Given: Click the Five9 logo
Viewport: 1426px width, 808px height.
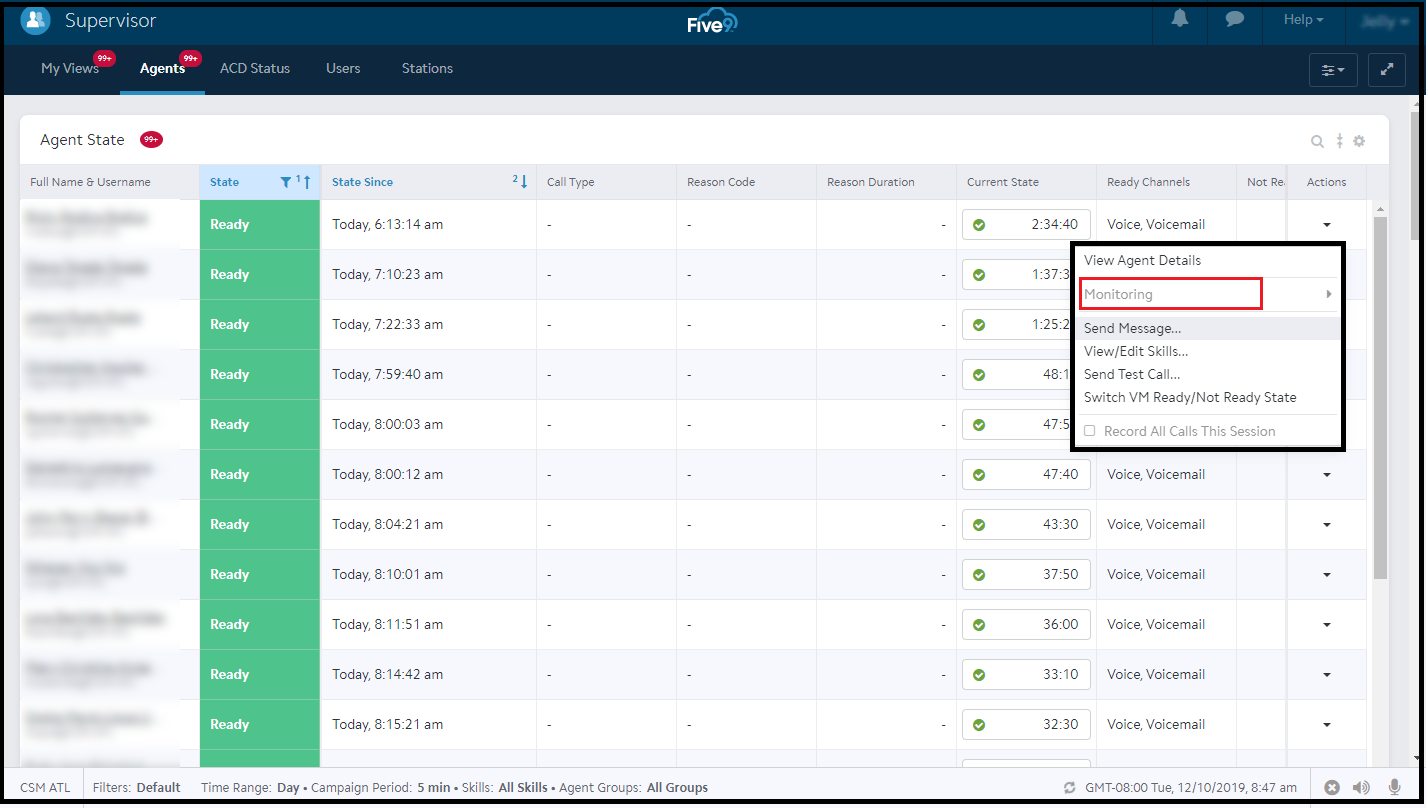Looking at the screenshot, I should (712, 22).
